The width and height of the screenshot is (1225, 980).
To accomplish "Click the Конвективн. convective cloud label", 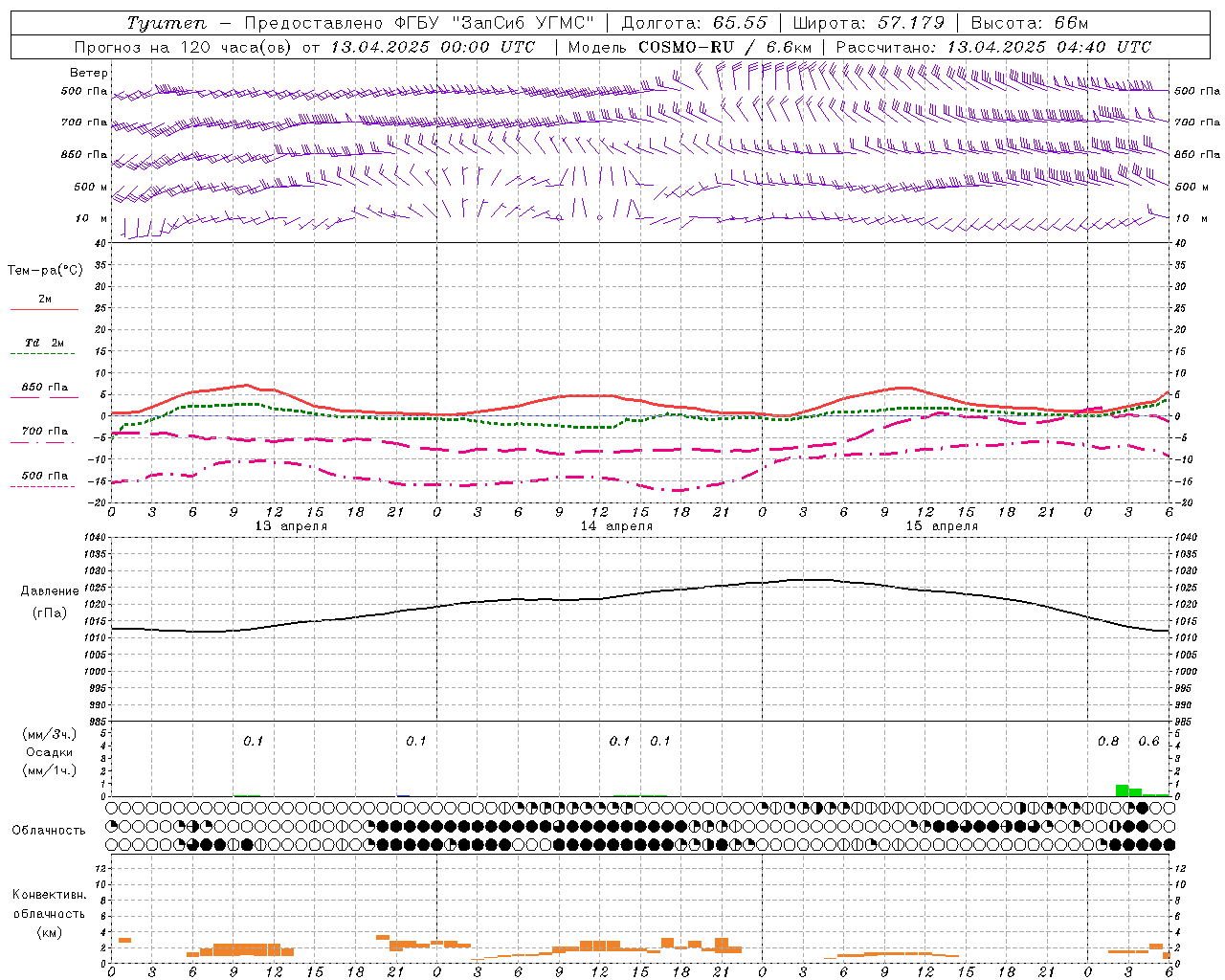I will (x=50, y=895).
